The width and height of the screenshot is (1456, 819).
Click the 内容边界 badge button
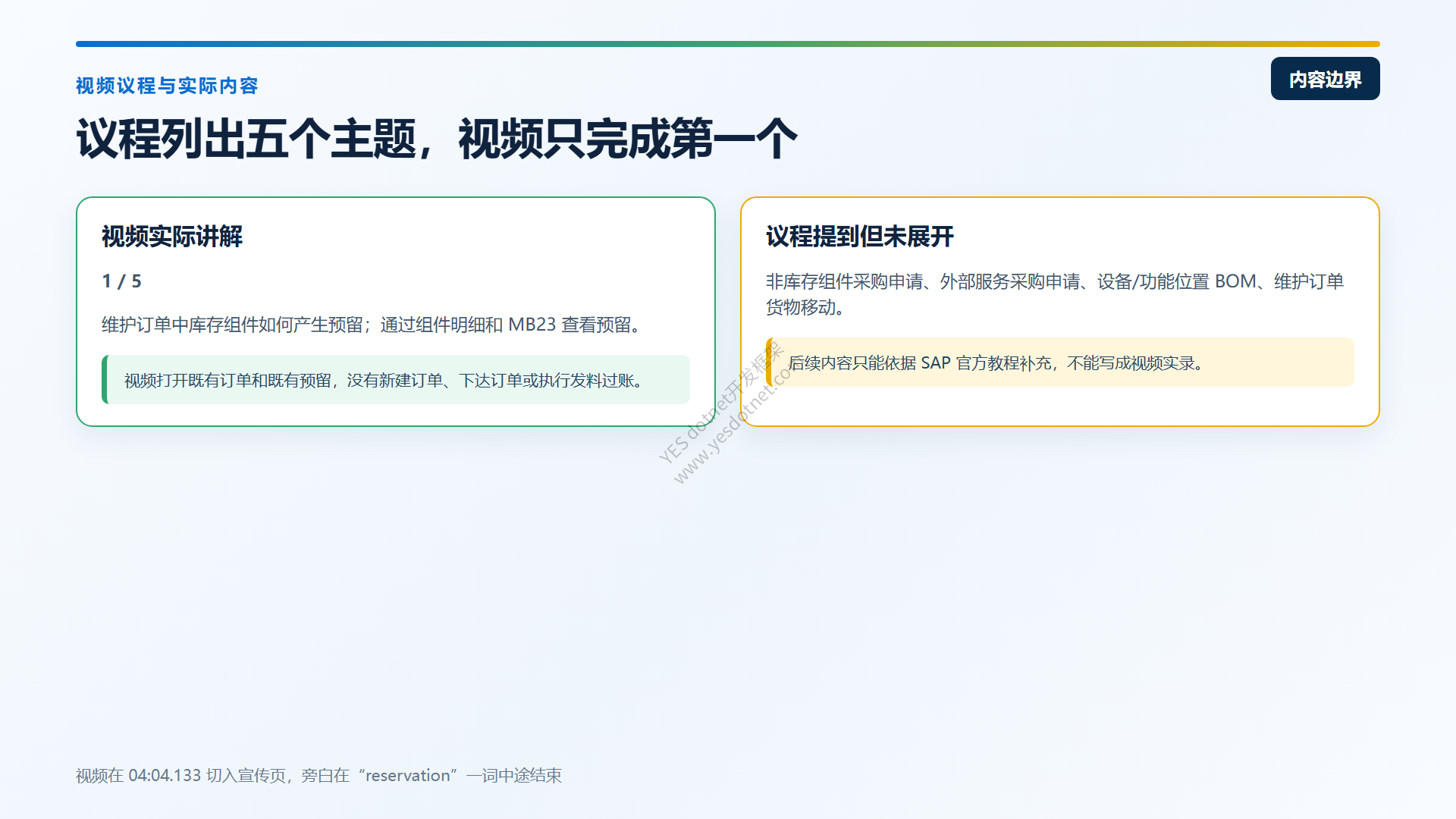(x=1325, y=79)
